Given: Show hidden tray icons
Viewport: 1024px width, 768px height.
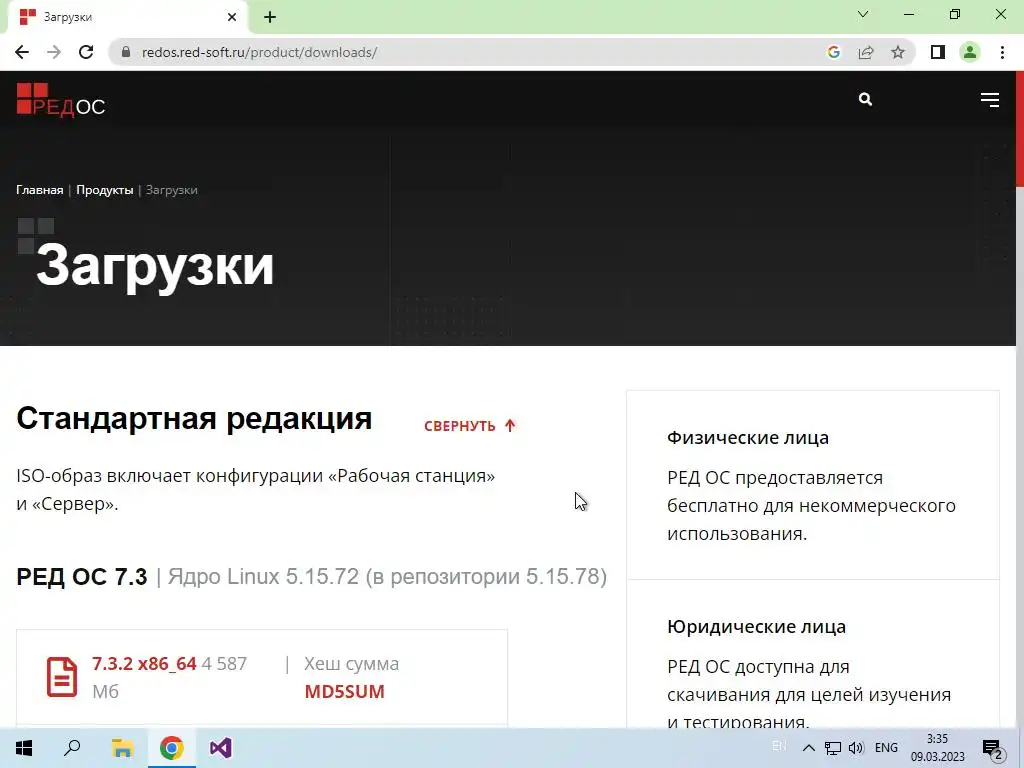Looking at the screenshot, I should pos(808,748).
